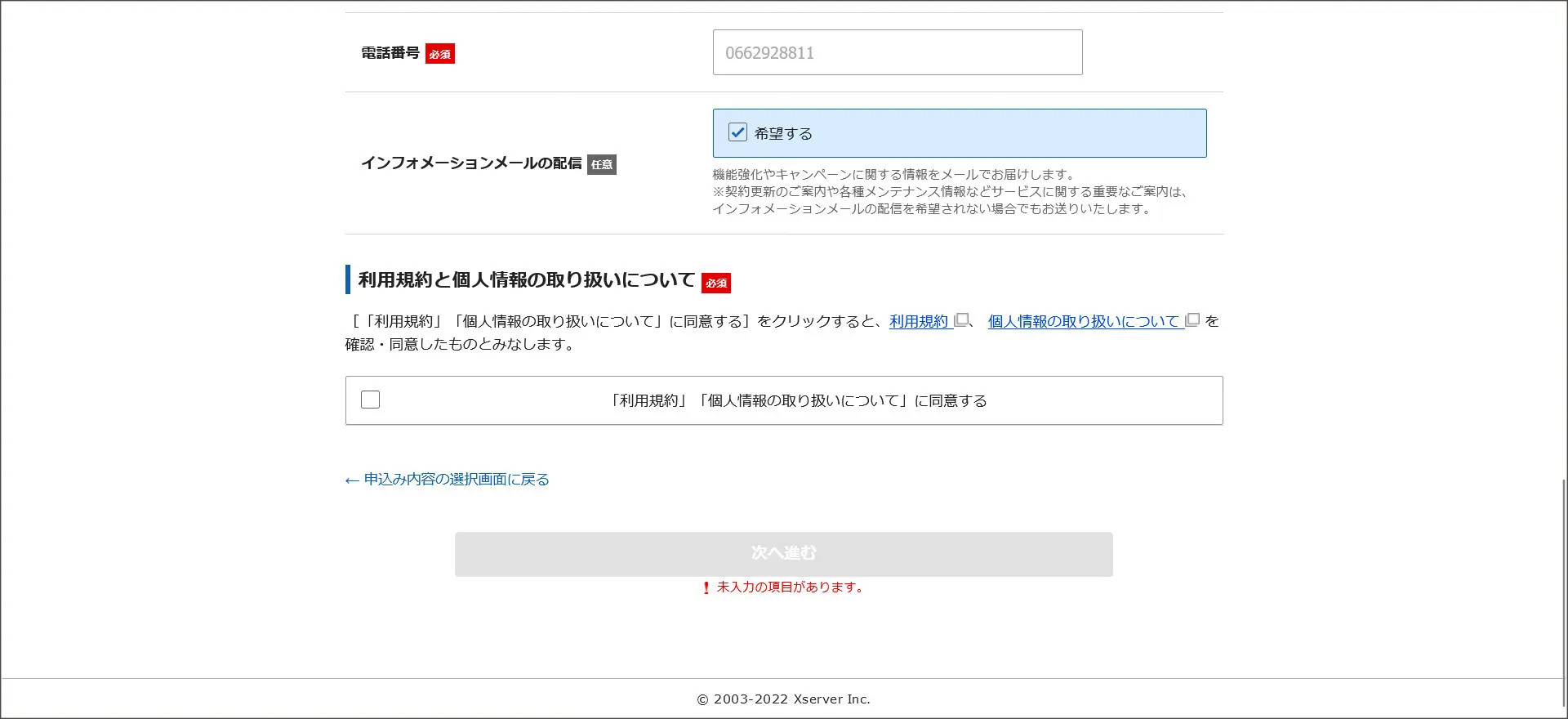Check the terms agreement 同意する checkbox

pyautogui.click(x=371, y=400)
